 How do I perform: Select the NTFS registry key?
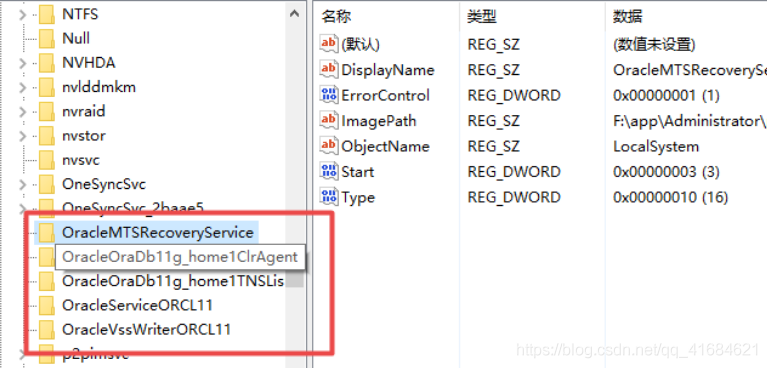click(x=80, y=14)
